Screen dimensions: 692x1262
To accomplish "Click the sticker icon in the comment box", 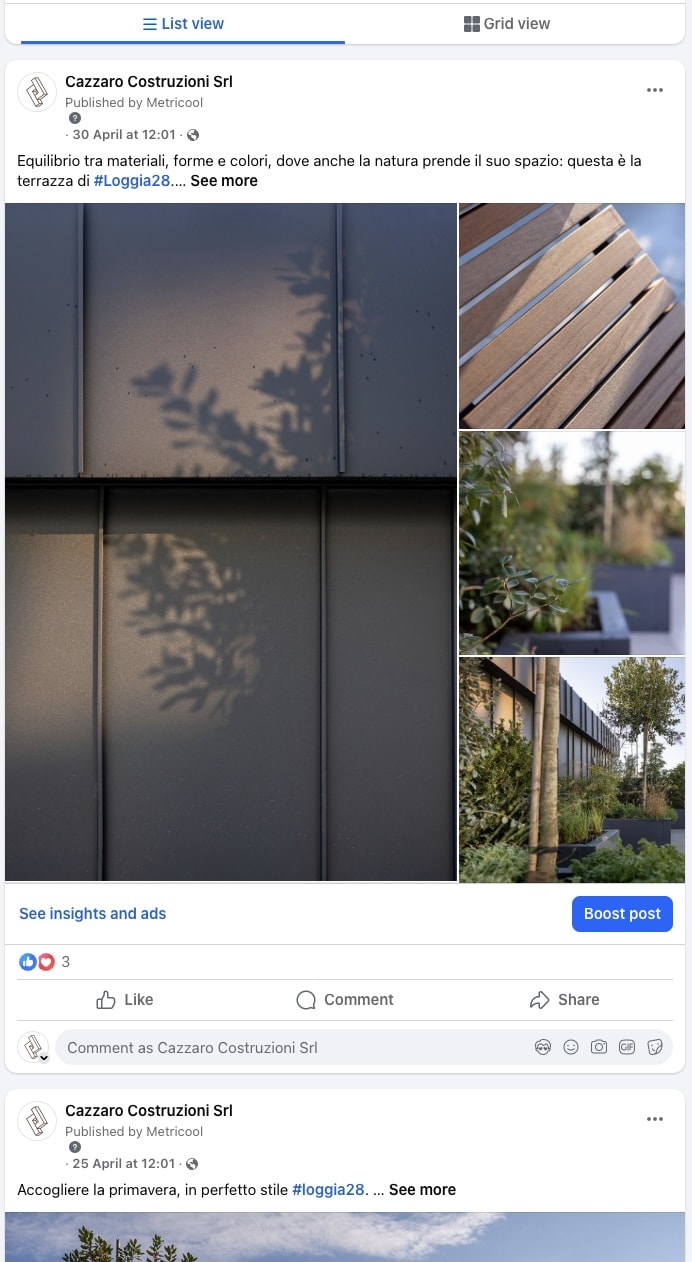I will (655, 1047).
